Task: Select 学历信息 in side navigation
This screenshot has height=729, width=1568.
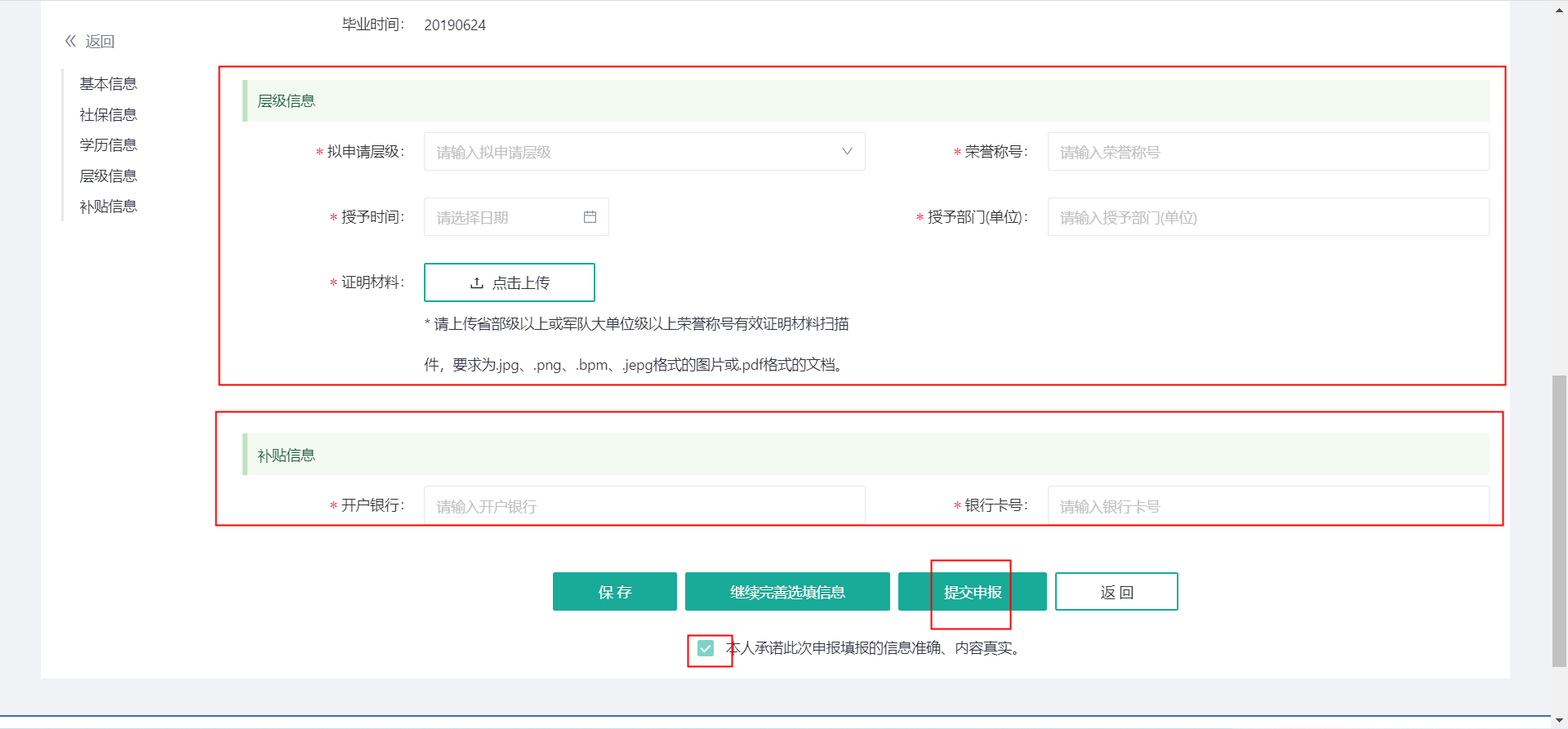Action: tap(108, 145)
